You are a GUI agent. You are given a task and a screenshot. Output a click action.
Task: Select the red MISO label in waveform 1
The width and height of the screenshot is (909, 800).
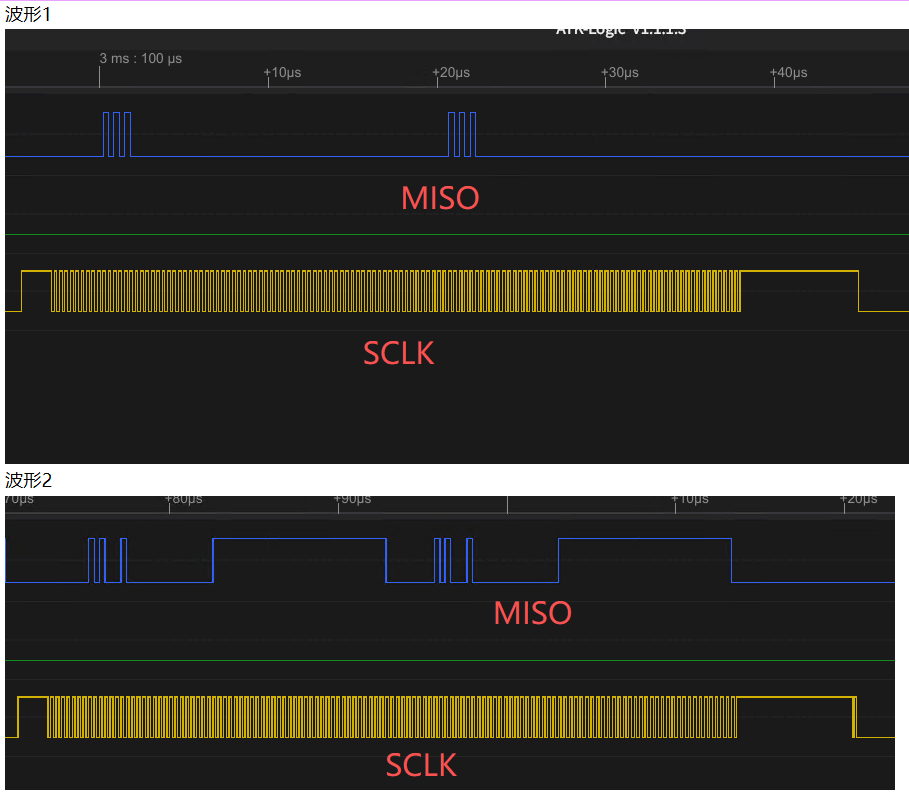point(440,198)
